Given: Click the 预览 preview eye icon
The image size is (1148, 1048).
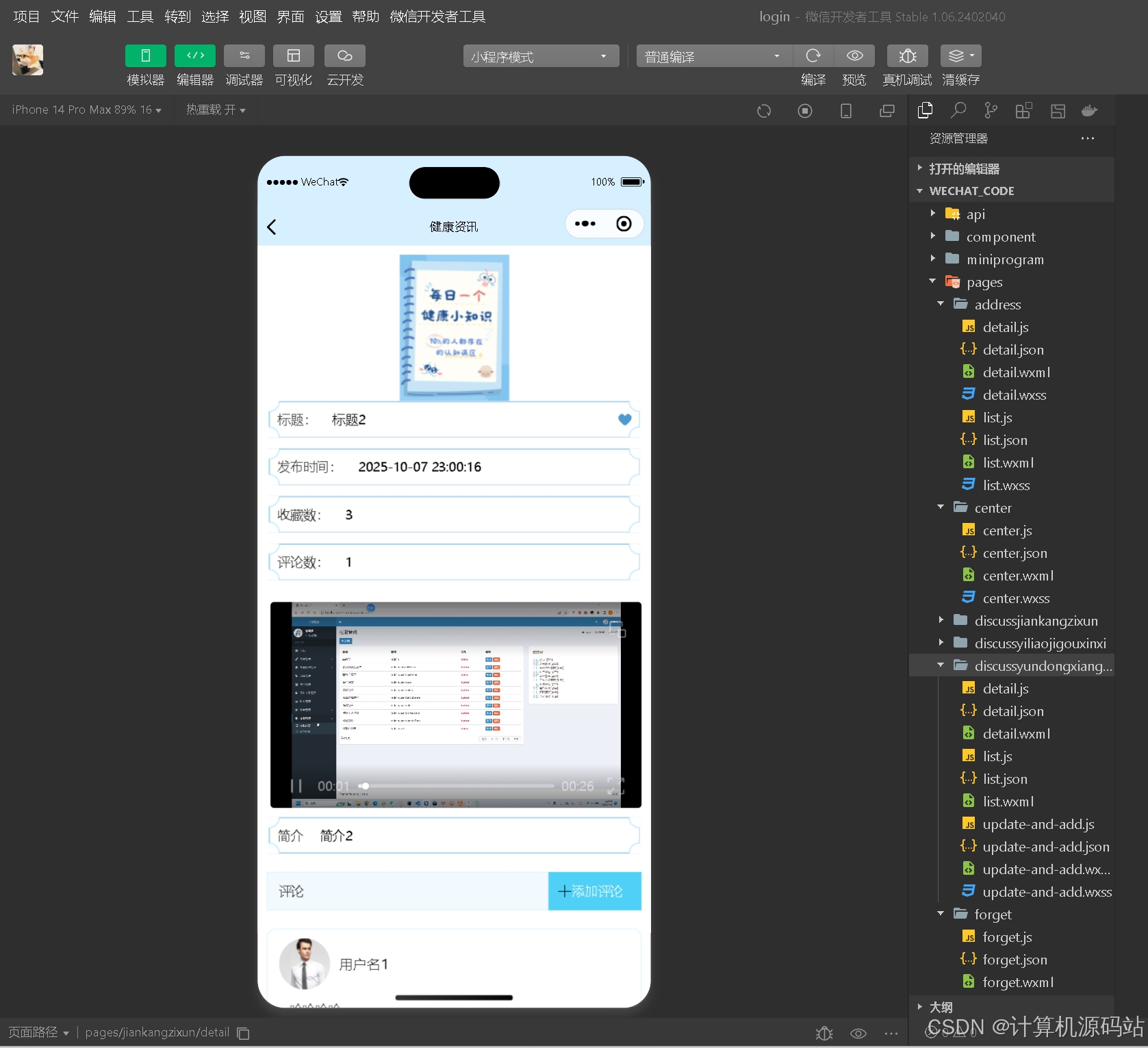Looking at the screenshot, I should pyautogui.click(x=854, y=55).
